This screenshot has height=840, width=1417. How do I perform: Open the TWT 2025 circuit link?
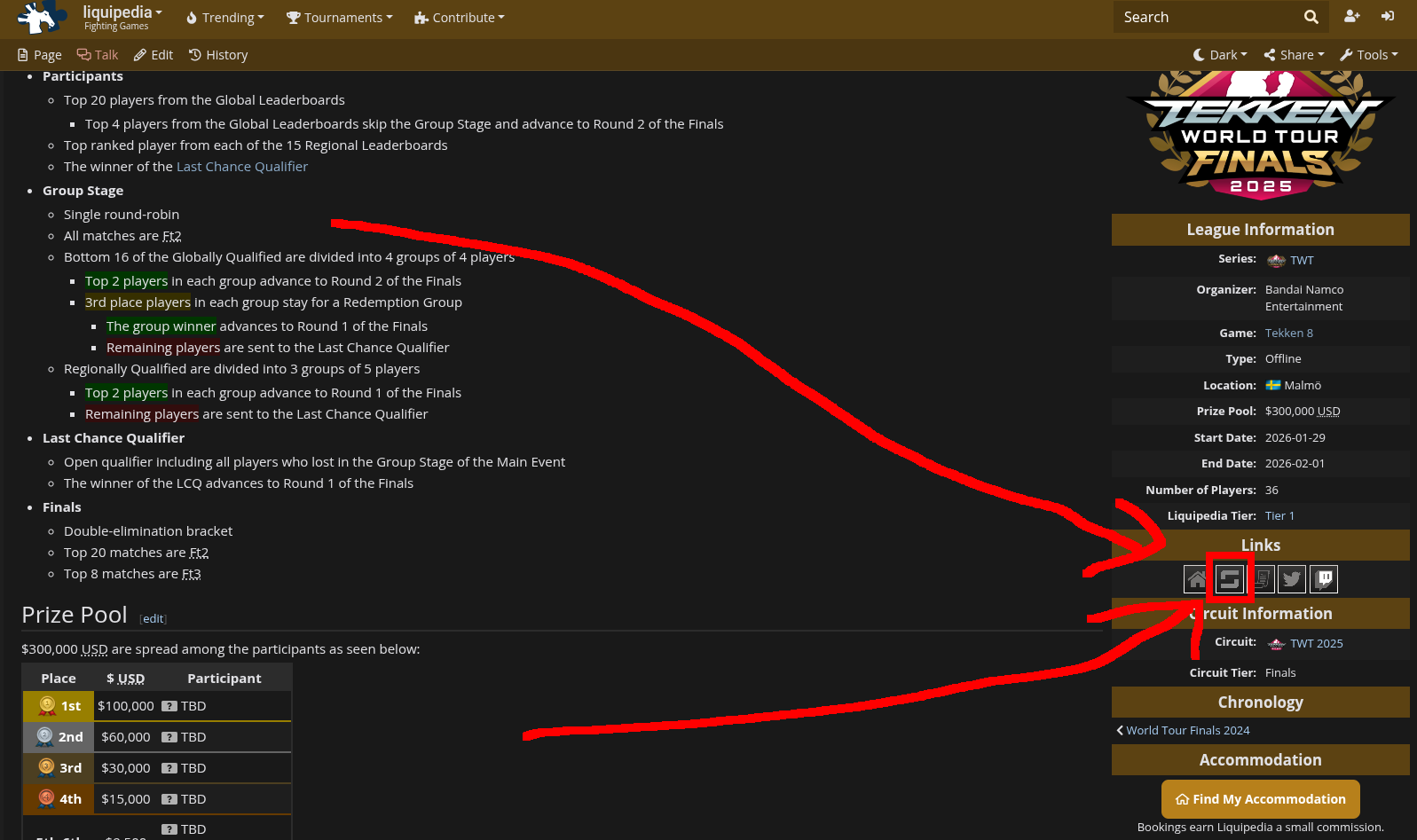[x=1317, y=644]
